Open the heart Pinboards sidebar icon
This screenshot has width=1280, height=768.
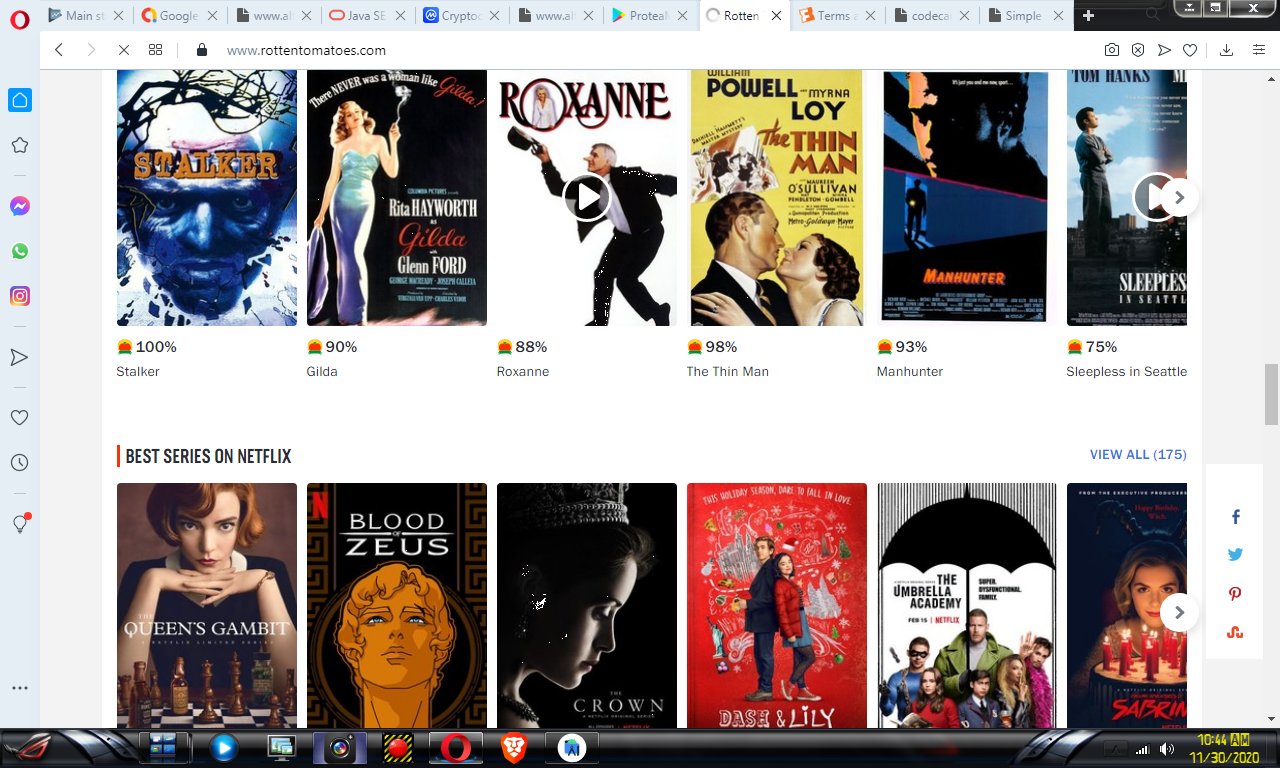click(20, 417)
